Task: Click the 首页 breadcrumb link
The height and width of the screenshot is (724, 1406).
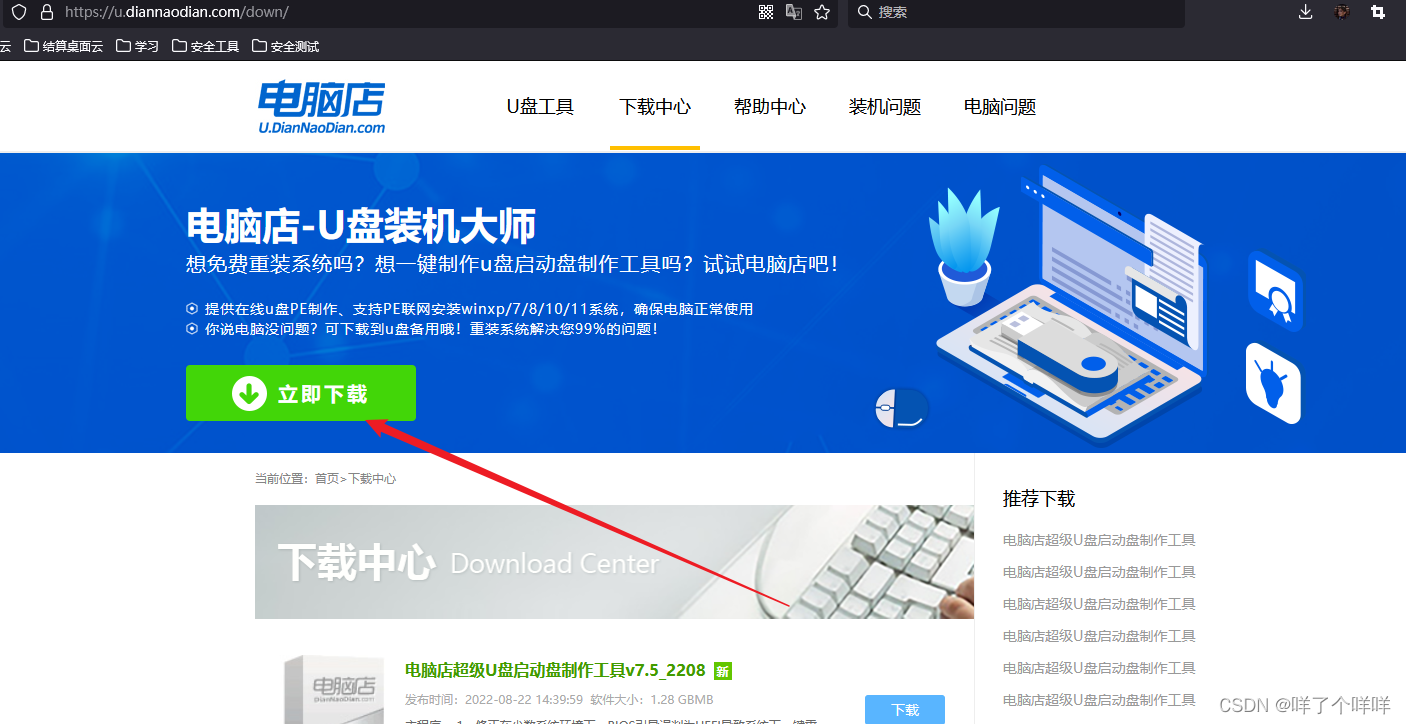Action: pos(327,479)
